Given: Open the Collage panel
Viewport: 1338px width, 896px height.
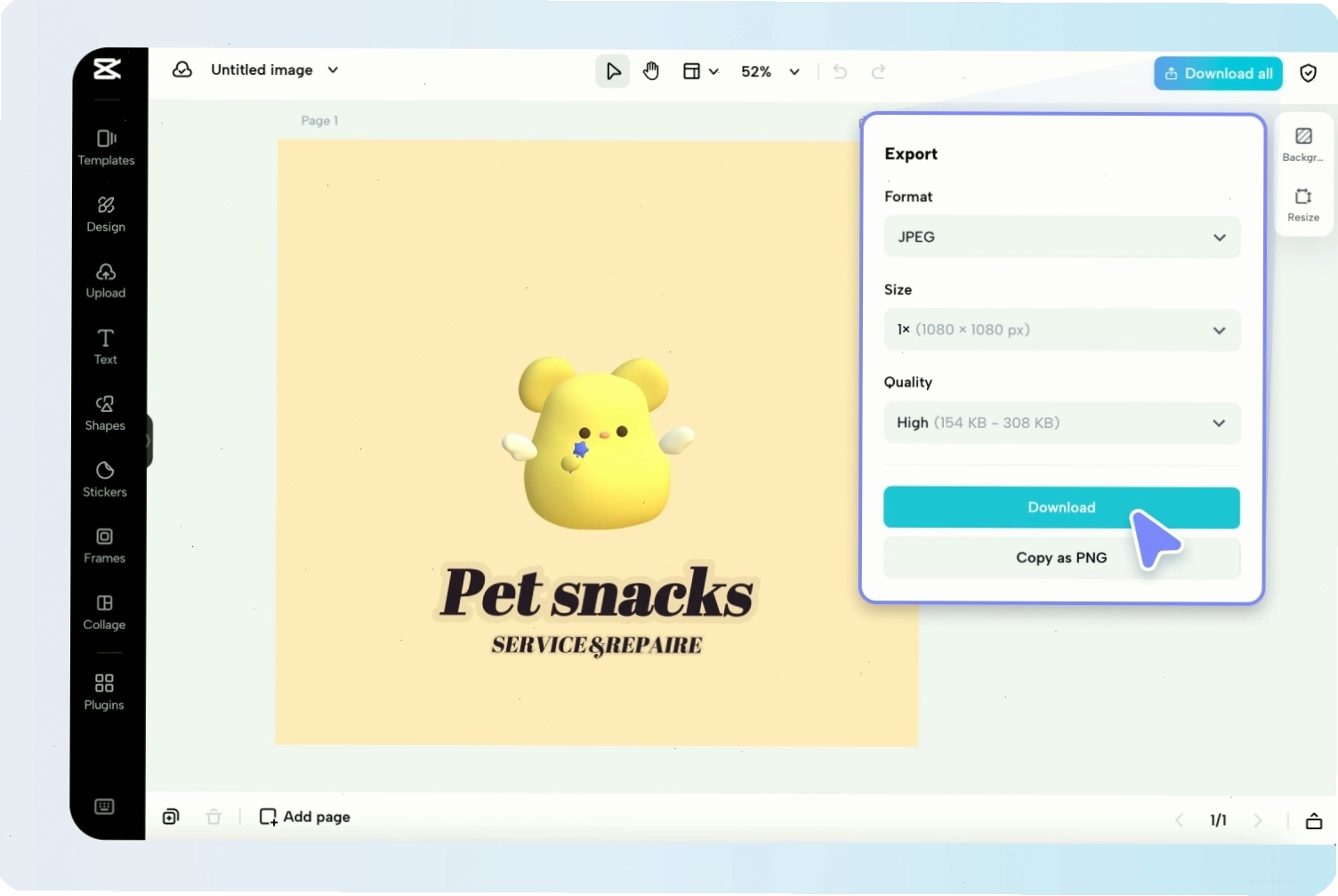Looking at the screenshot, I should coord(105,612).
